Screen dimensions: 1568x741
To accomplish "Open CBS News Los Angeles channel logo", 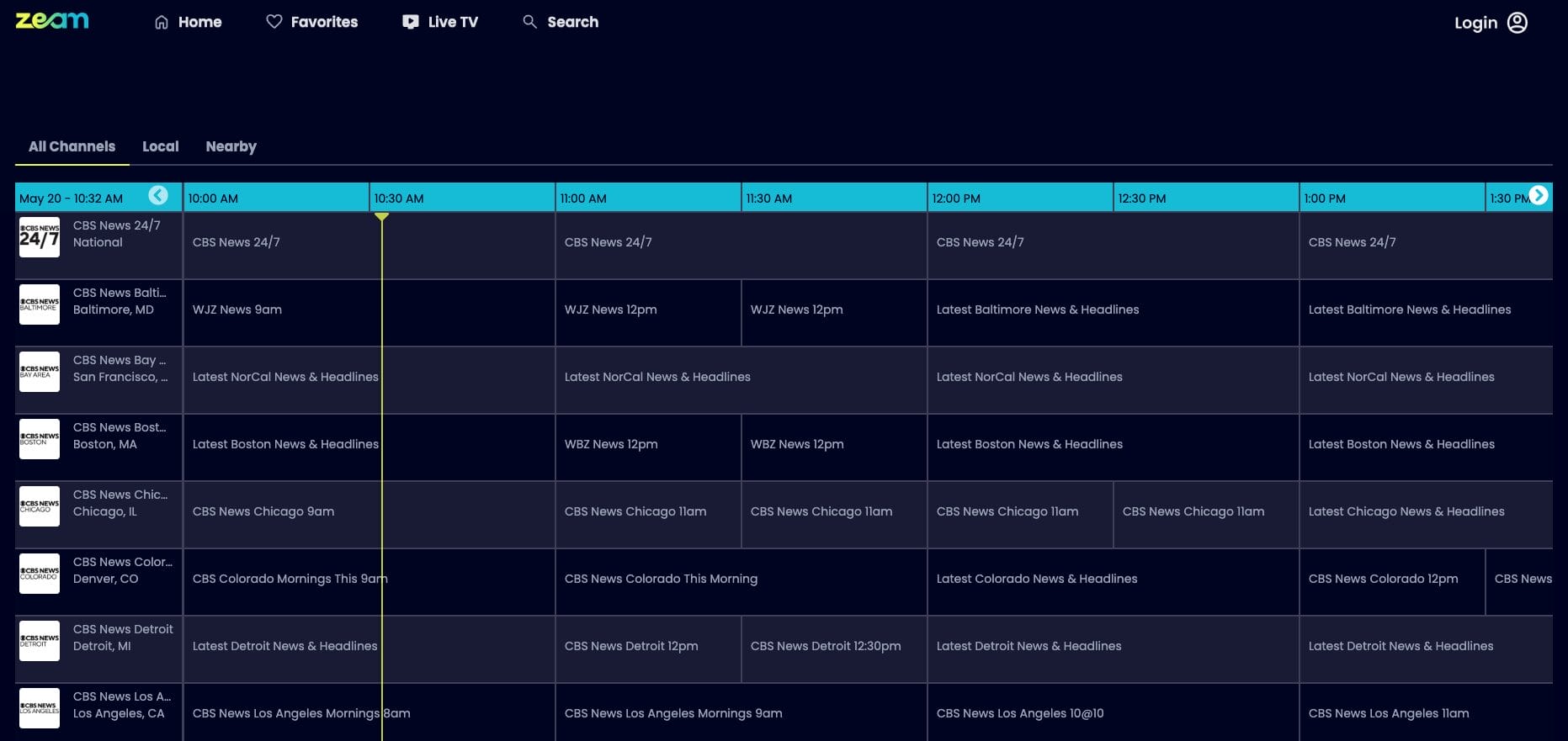I will [40, 708].
